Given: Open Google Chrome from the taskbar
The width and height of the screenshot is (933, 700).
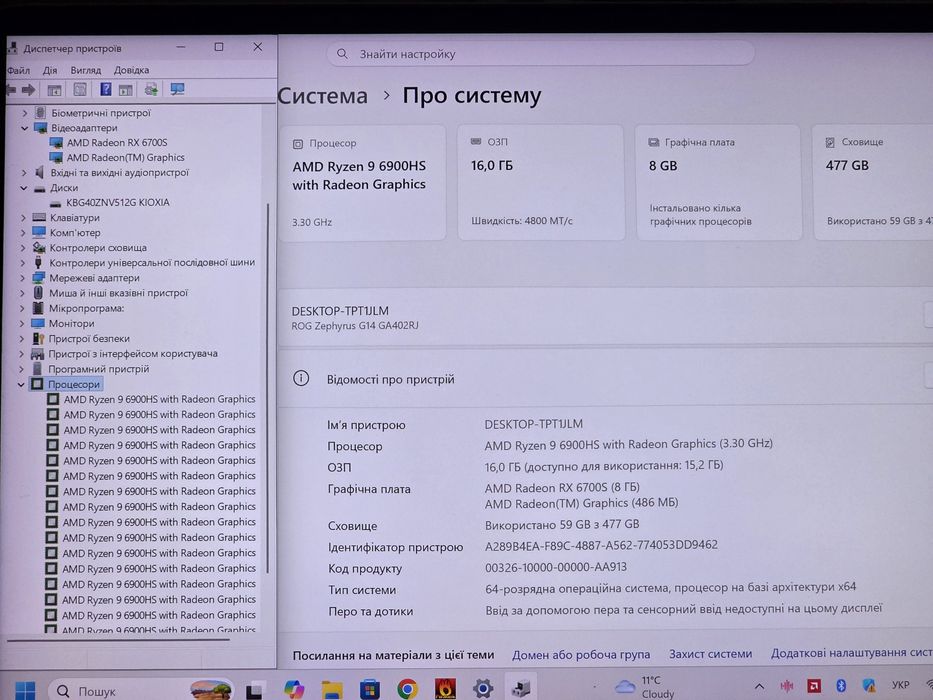Looking at the screenshot, I should coord(407,689).
